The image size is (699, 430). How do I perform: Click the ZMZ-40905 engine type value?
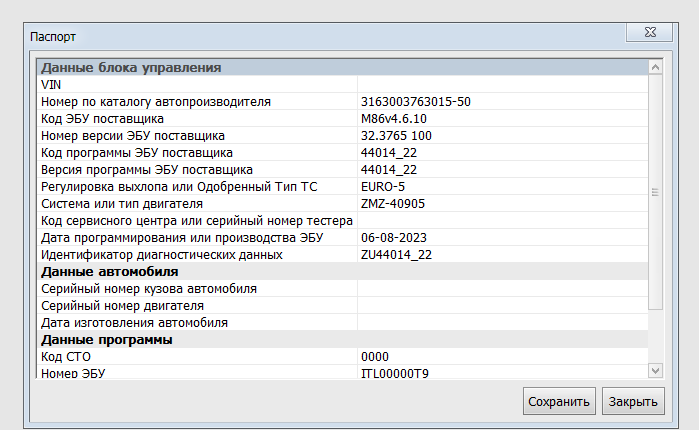point(393,204)
